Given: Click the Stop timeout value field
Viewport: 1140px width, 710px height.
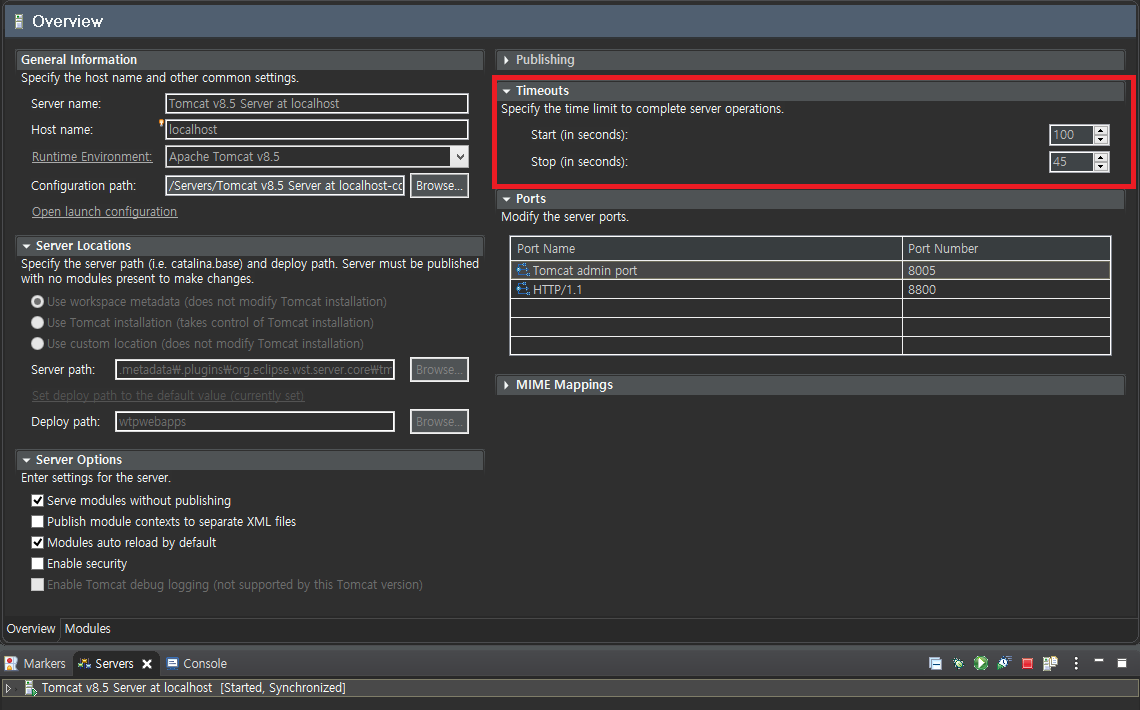Looking at the screenshot, I should click(x=1072, y=162).
